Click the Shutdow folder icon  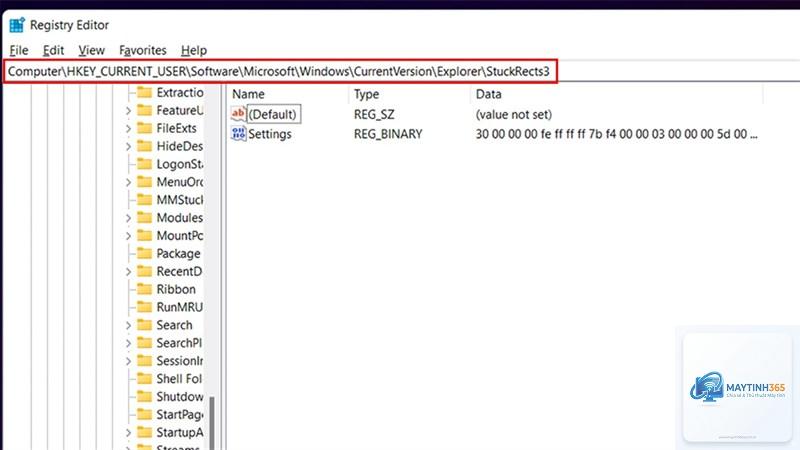(x=144, y=396)
